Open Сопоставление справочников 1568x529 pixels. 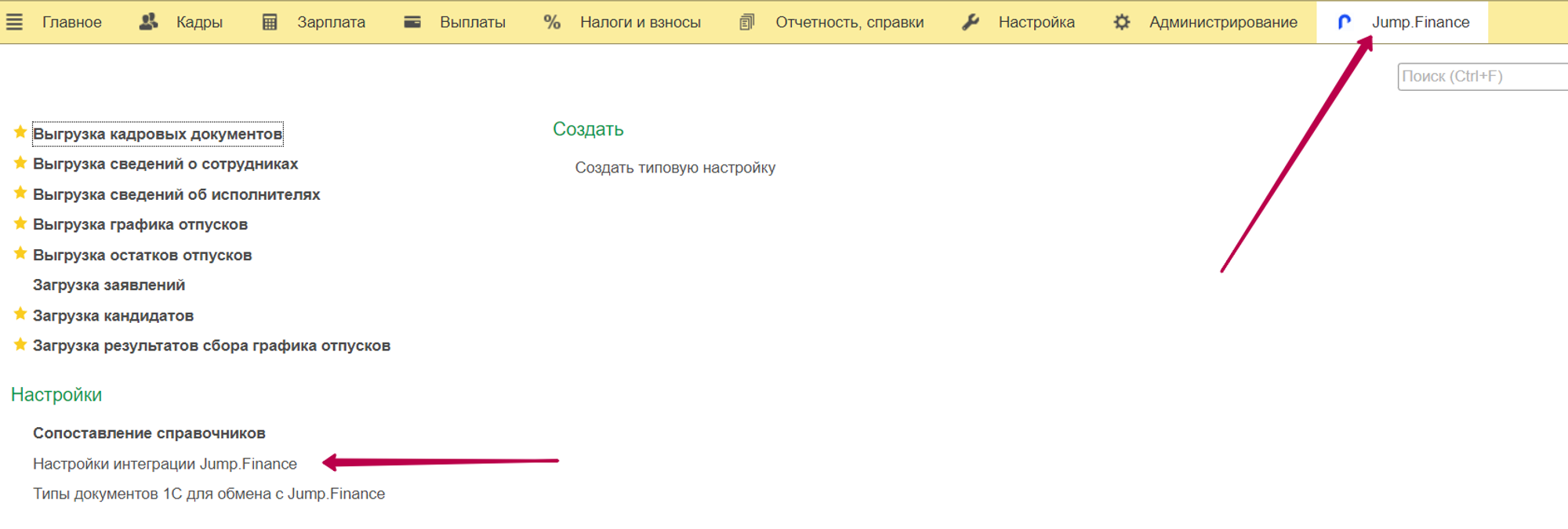149,433
